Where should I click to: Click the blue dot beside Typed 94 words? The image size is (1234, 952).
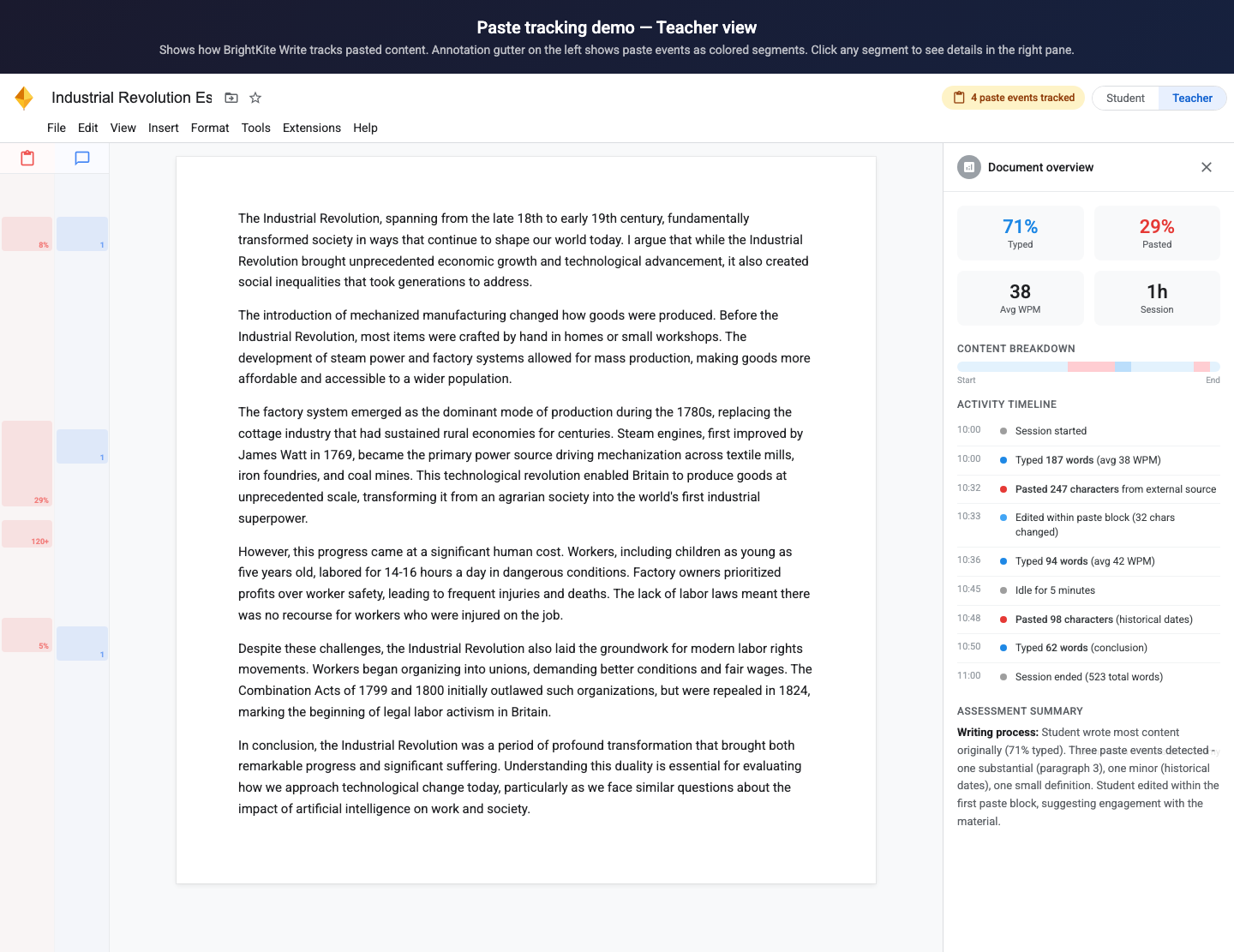pyautogui.click(x=1003, y=560)
